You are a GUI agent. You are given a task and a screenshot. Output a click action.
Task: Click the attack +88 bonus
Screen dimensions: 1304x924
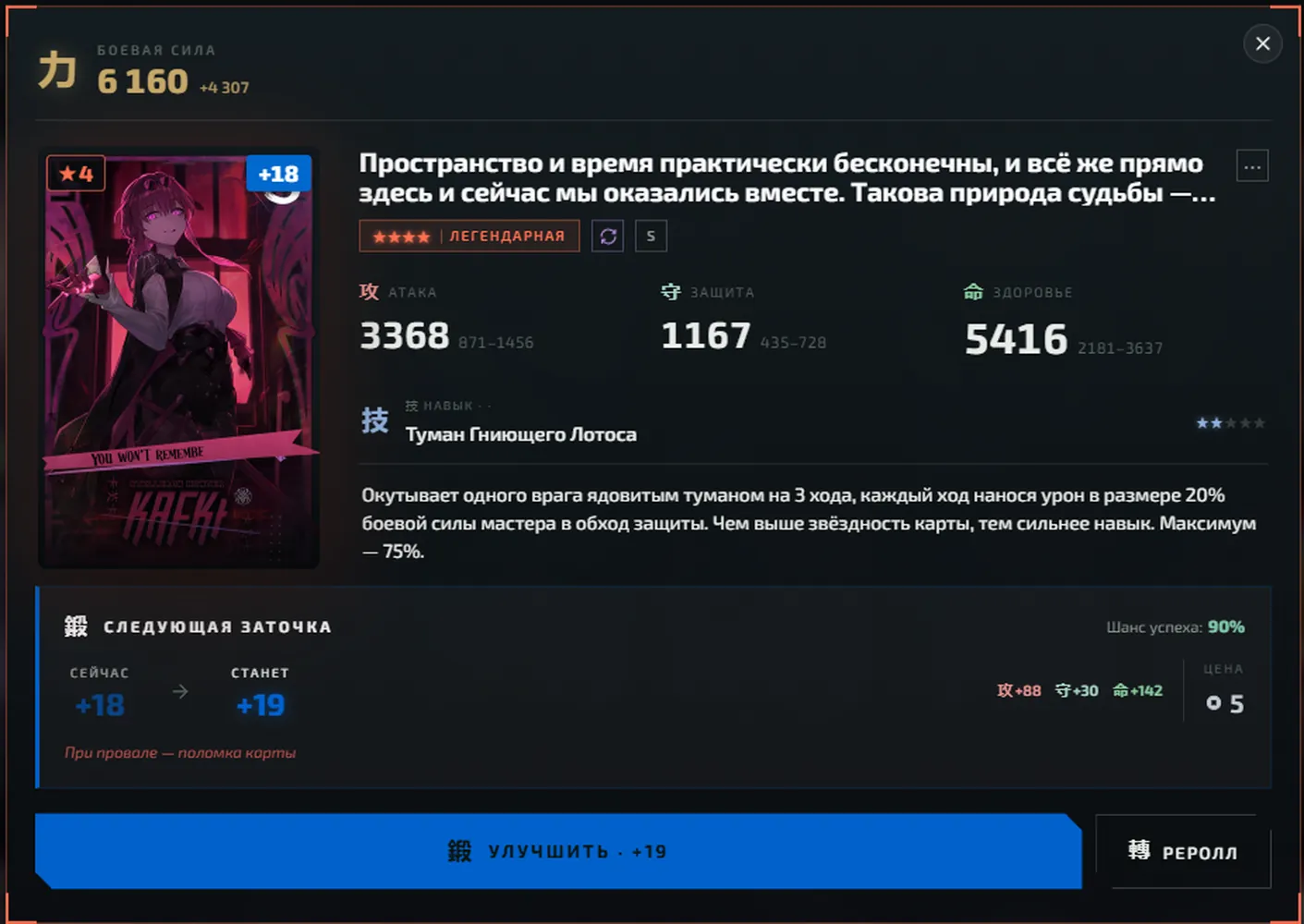point(1018,690)
